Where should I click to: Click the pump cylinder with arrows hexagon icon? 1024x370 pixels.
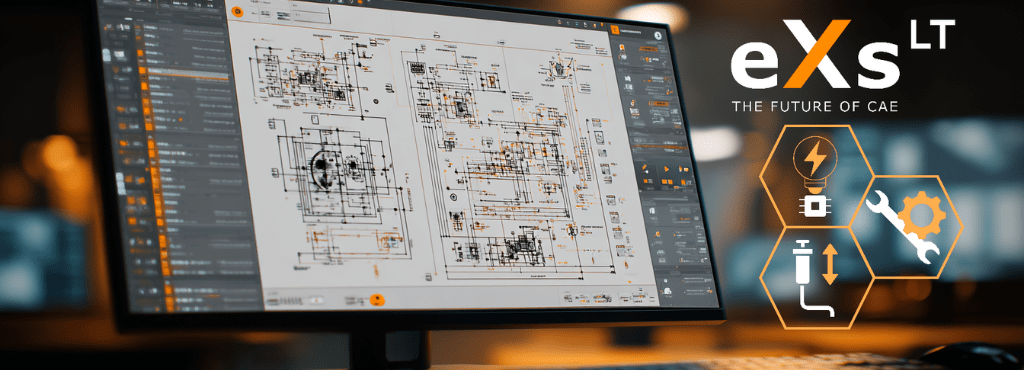click(817, 277)
